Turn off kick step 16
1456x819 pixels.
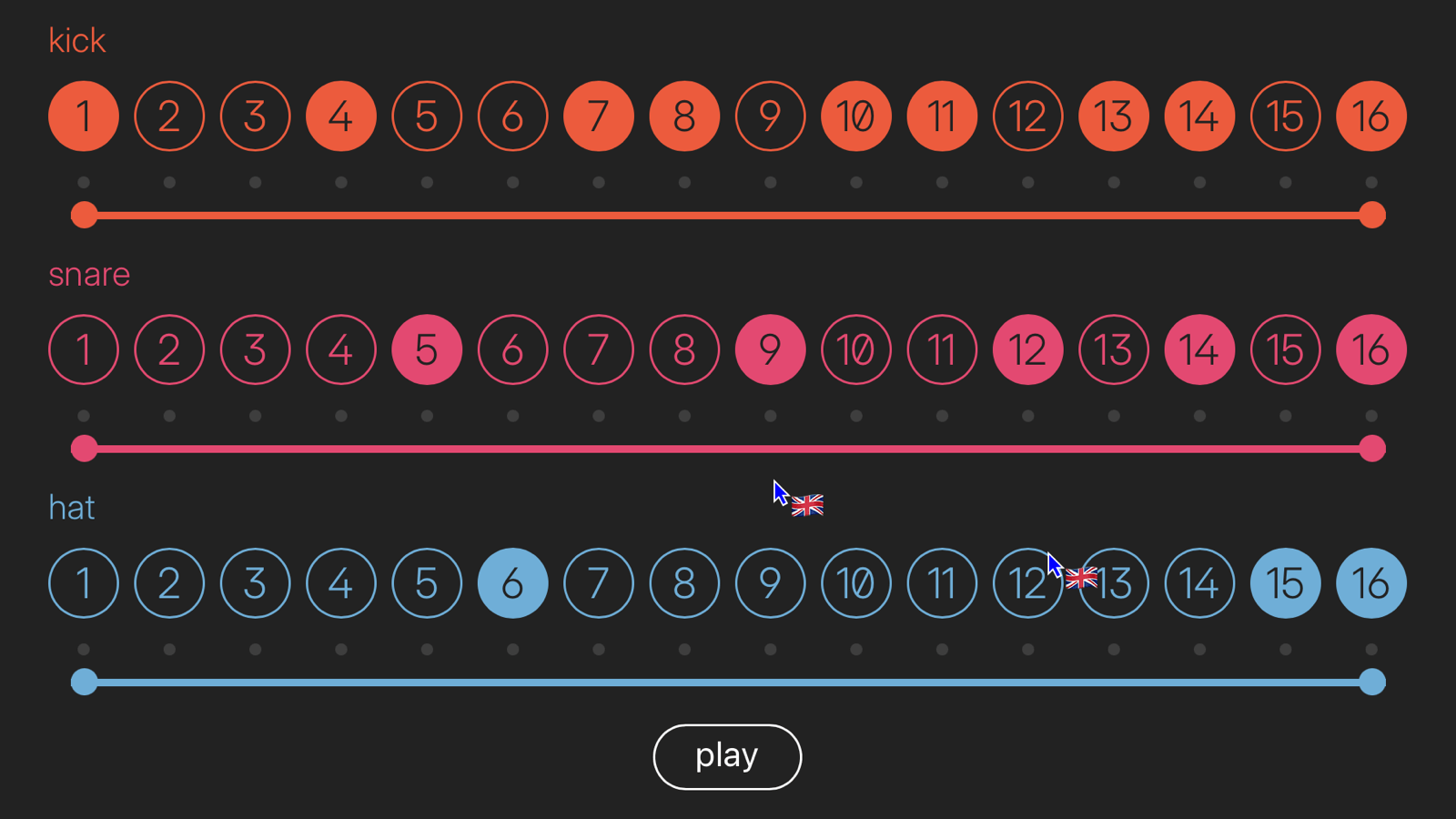1371,116
